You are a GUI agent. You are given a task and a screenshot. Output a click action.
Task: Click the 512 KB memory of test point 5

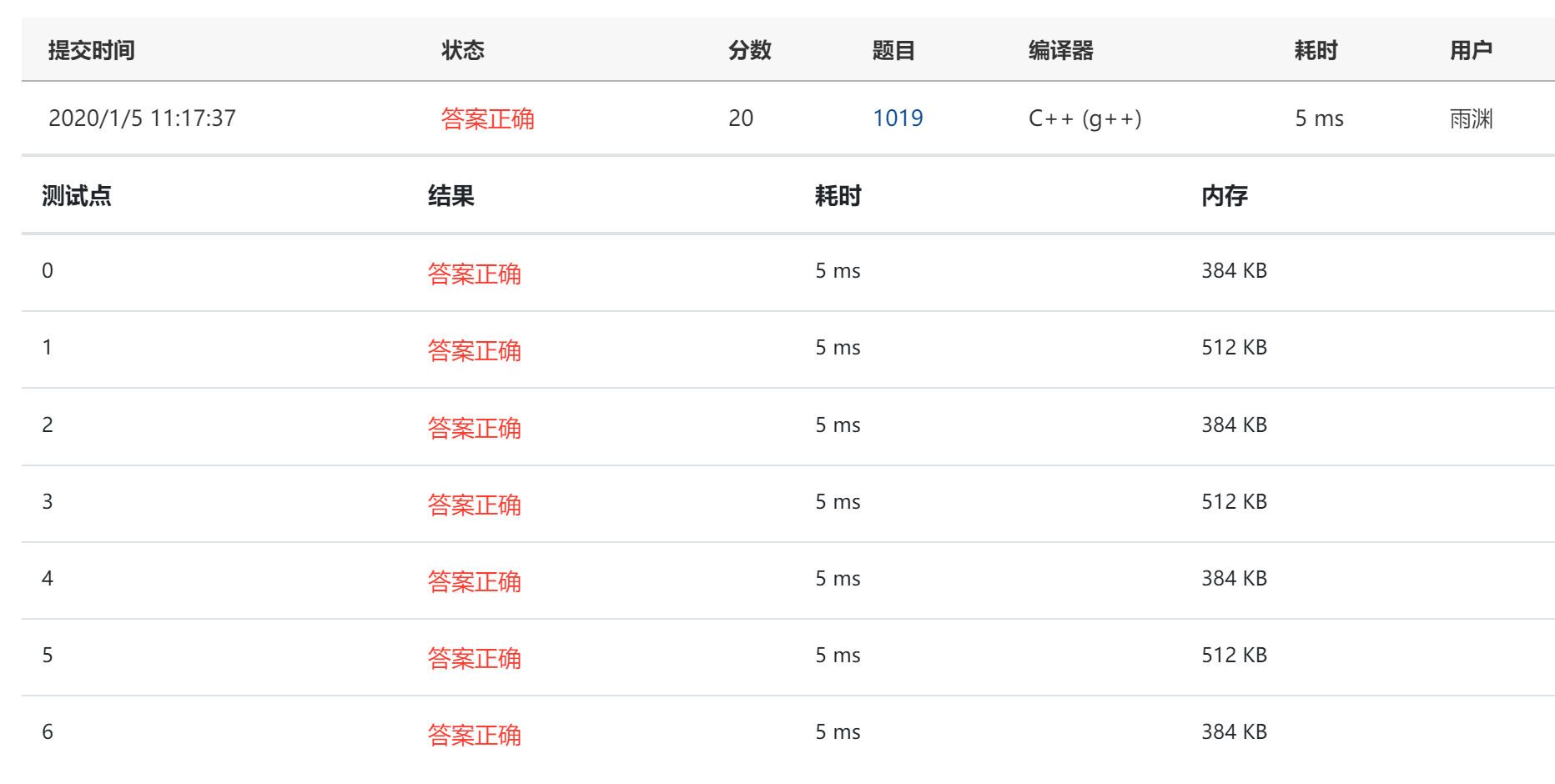pyautogui.click(x=1233, y=655)
